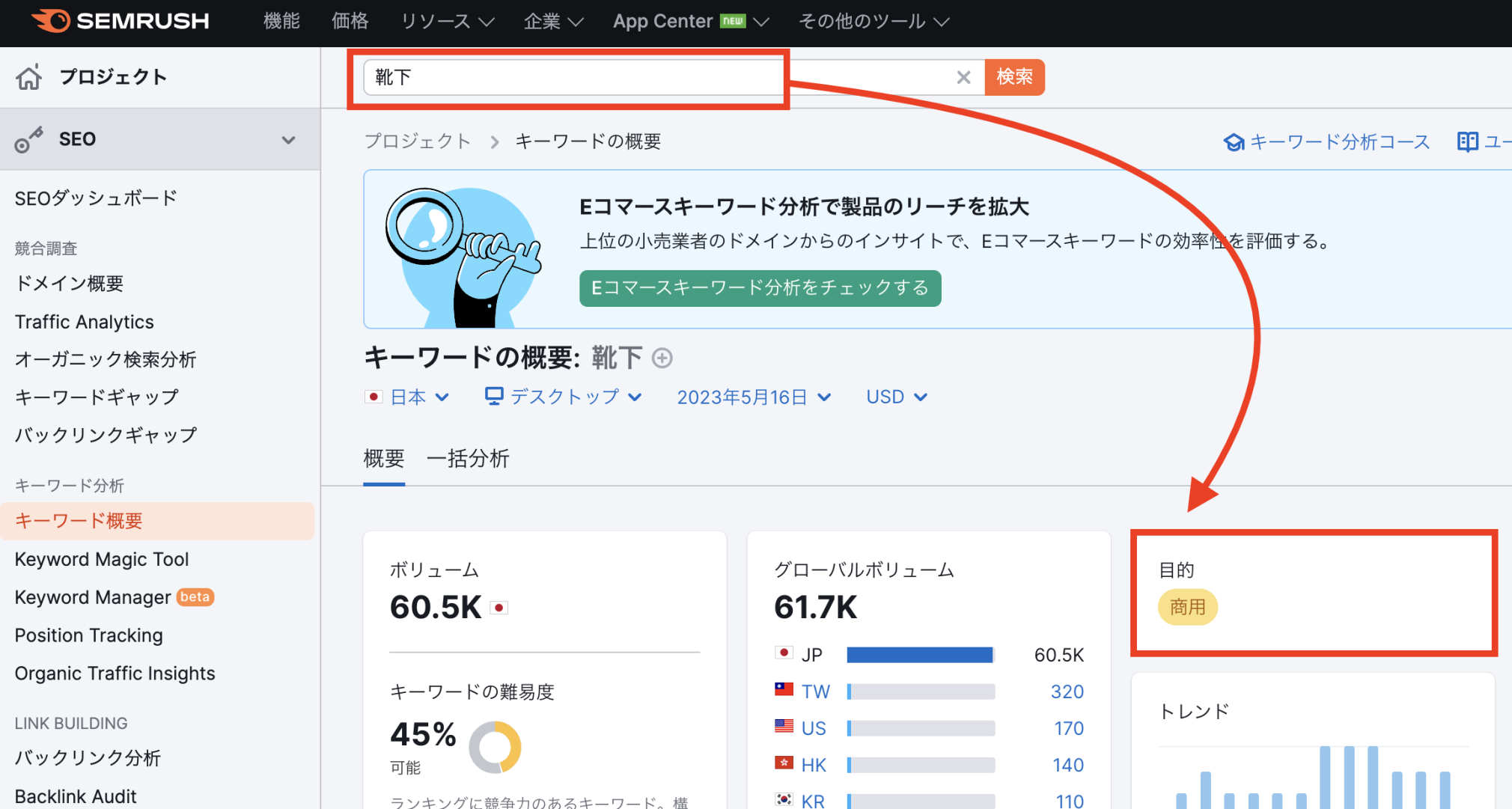Switch to the 一括分析 tab
Viewport: 1512px width, 809px height.
point(468,458)
